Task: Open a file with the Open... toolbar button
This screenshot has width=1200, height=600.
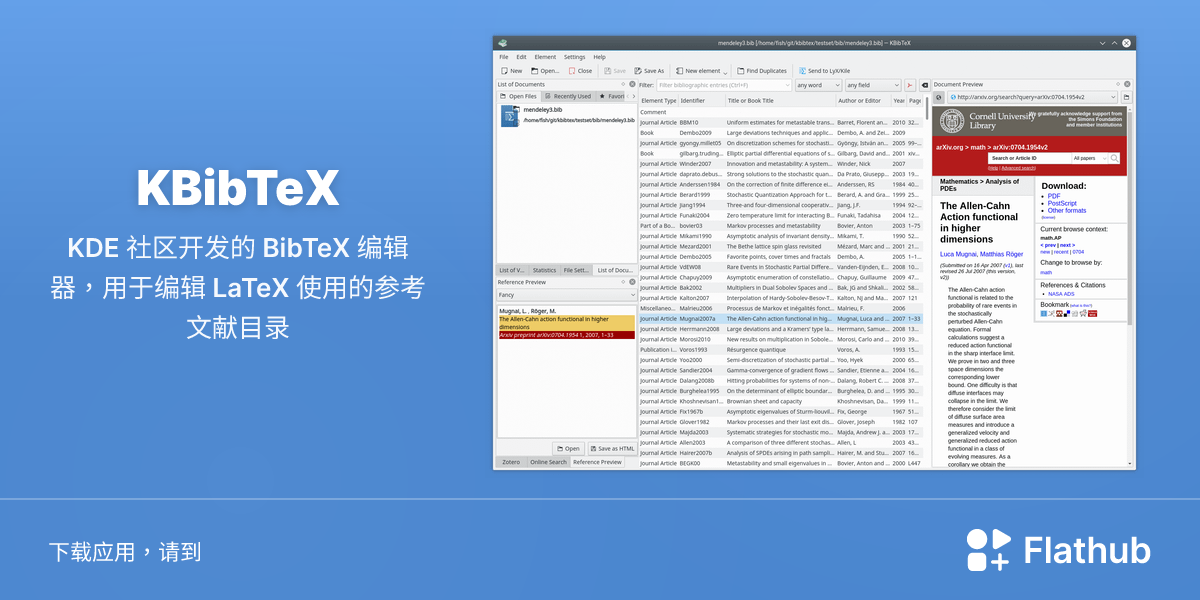Action: pos(546,71)
